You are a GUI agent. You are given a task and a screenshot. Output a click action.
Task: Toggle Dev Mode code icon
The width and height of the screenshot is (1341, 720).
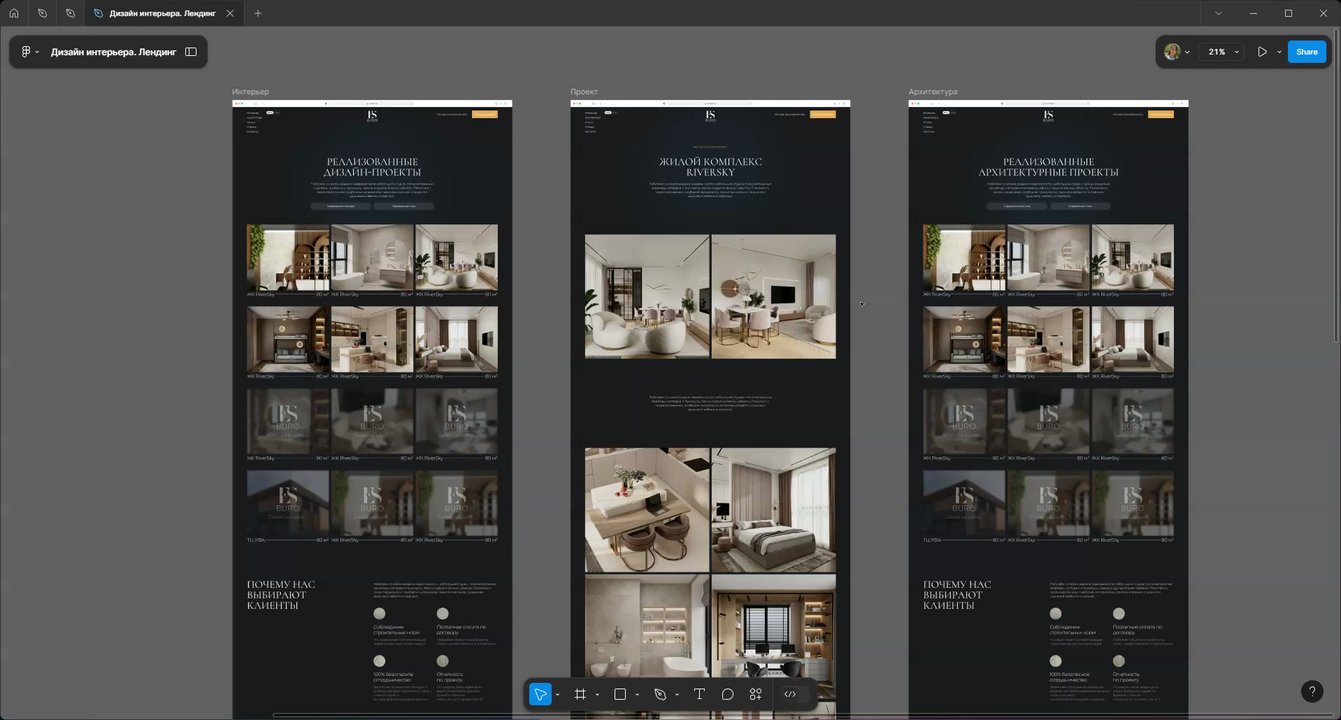pyautogui.click(x=790, y=694)
